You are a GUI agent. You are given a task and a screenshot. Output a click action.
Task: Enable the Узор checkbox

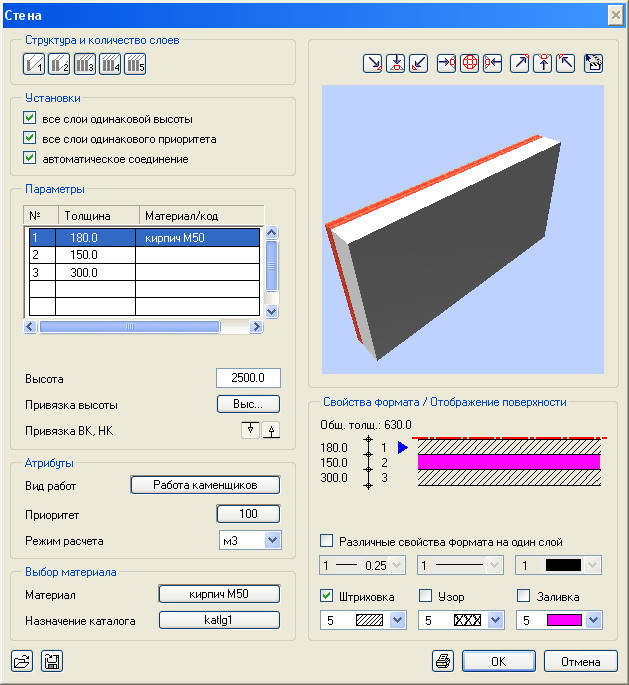(x=425, y=596)
